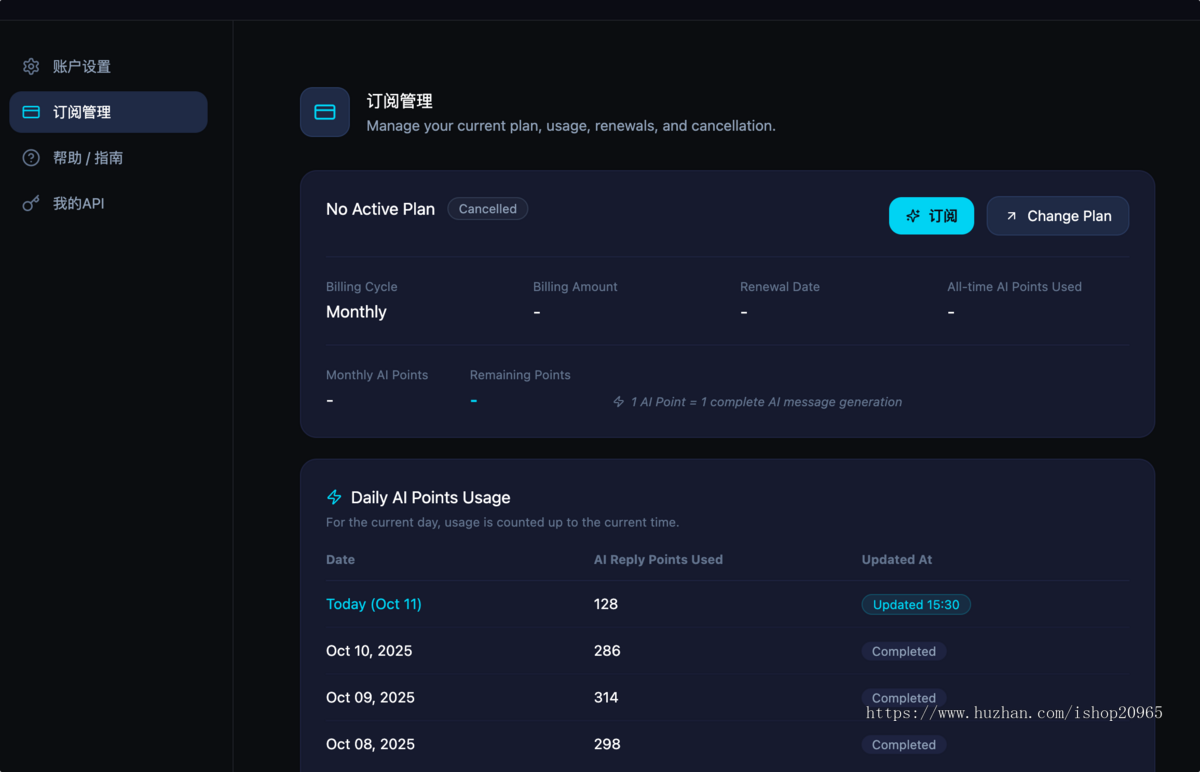Click the Daily AI Points Usage heading
This screenshot has width=1200, height=772.
coord(431,498)
